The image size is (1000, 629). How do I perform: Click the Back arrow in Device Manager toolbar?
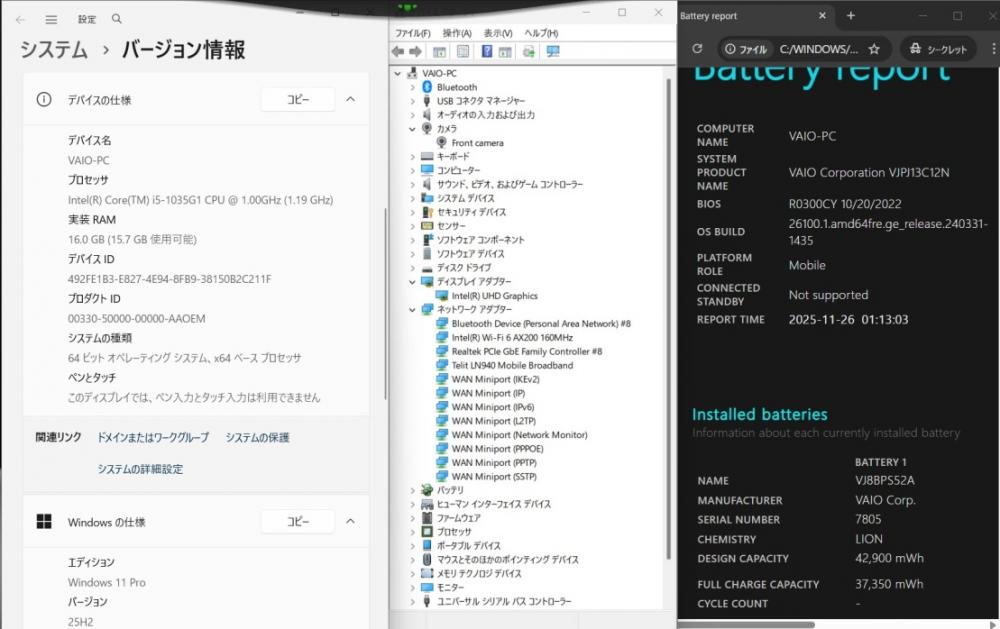(x=399, y=52)
